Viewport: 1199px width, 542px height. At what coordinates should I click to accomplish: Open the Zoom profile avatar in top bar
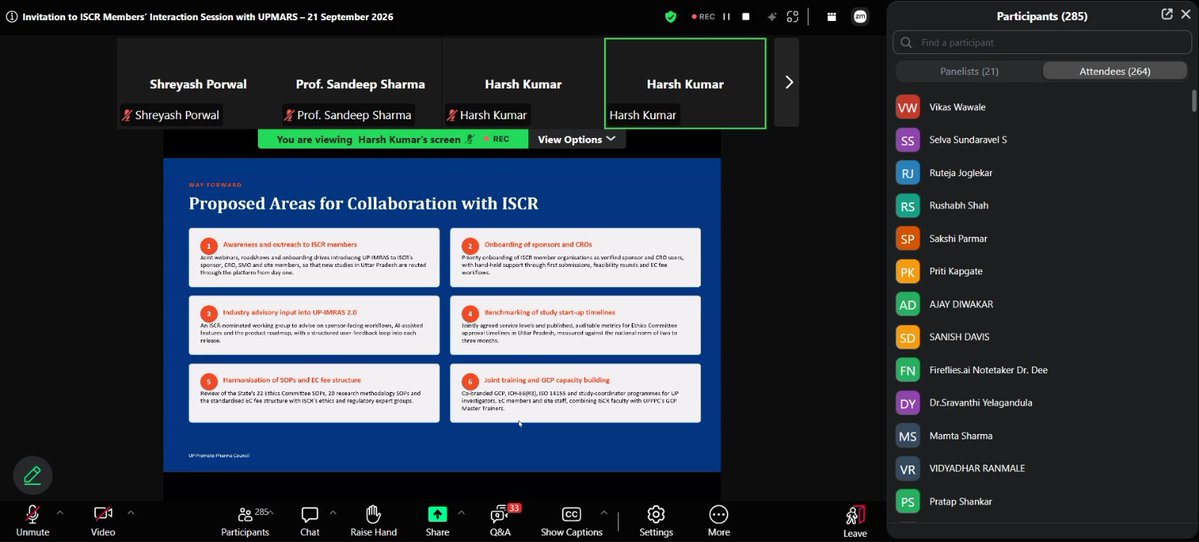tap(860, 16)
